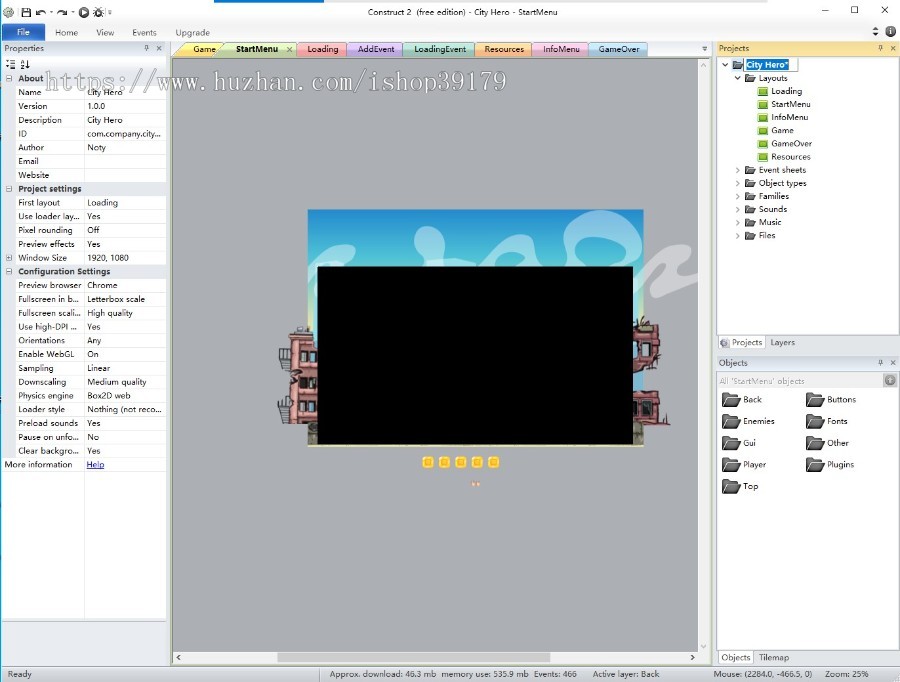Pin the Projects panel

[880, 48]
